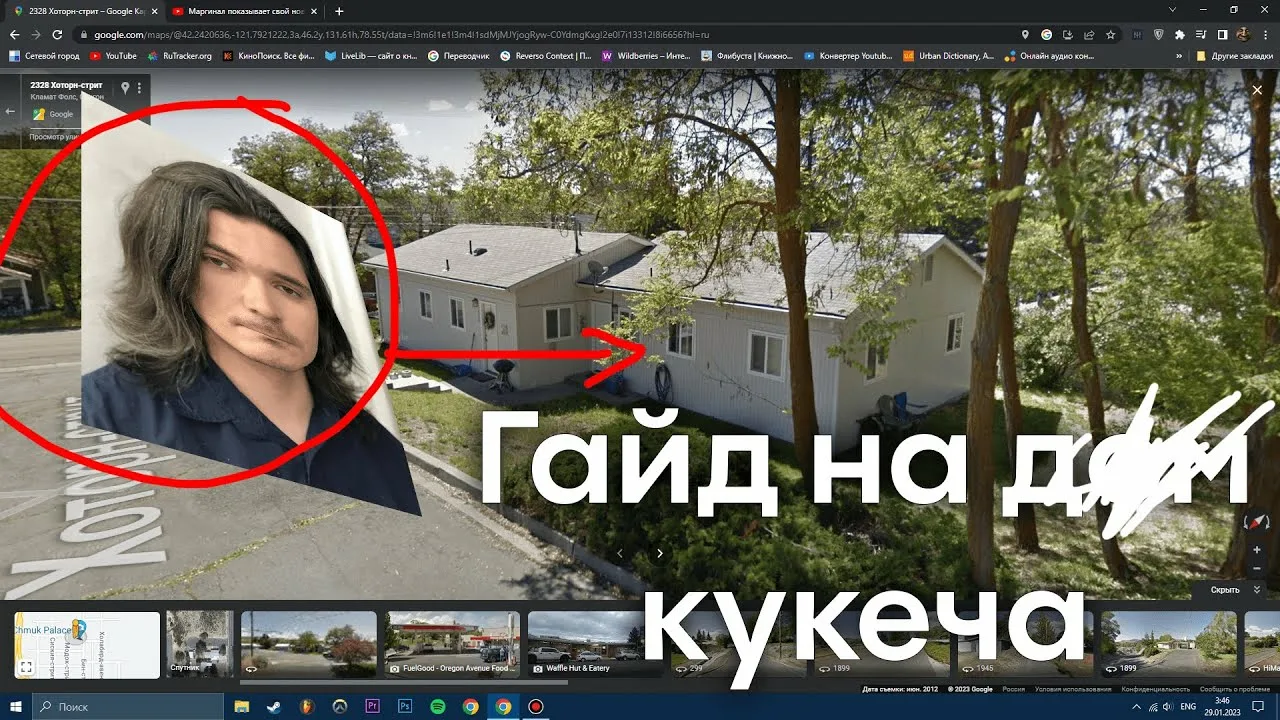Close the Маргинал показывает YouTube tab
Viewport: 1280px width, 720px height.
coord(313,11)
